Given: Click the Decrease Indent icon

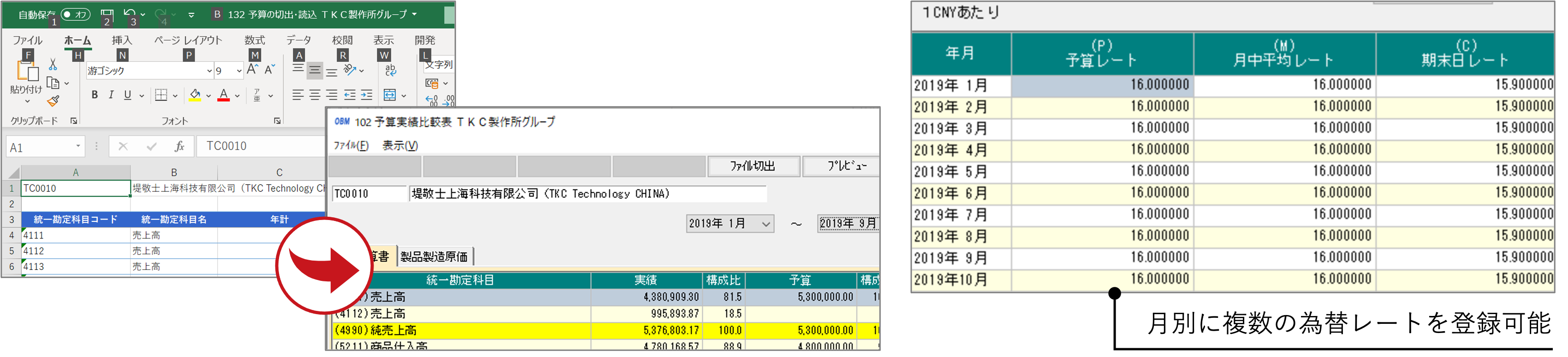Looking at the screenshot, I should pyautogui.click(x=350, y=95).
